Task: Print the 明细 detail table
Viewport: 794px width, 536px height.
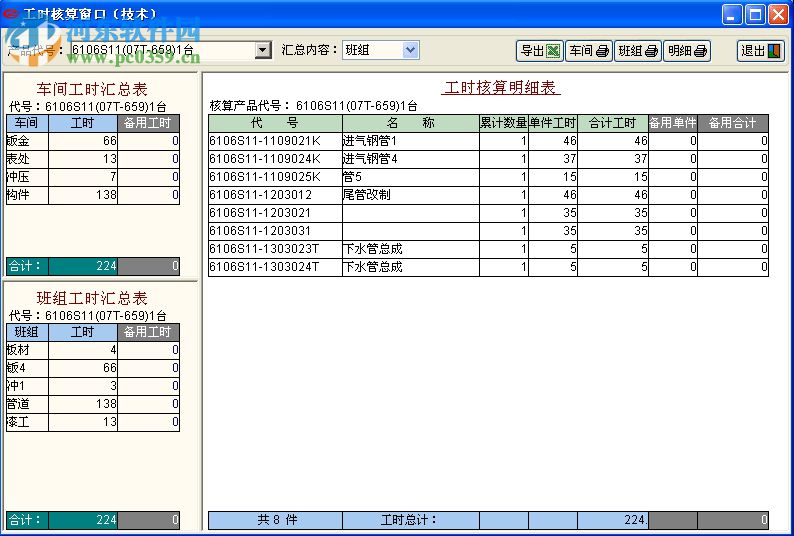Action: pos(687,51)
